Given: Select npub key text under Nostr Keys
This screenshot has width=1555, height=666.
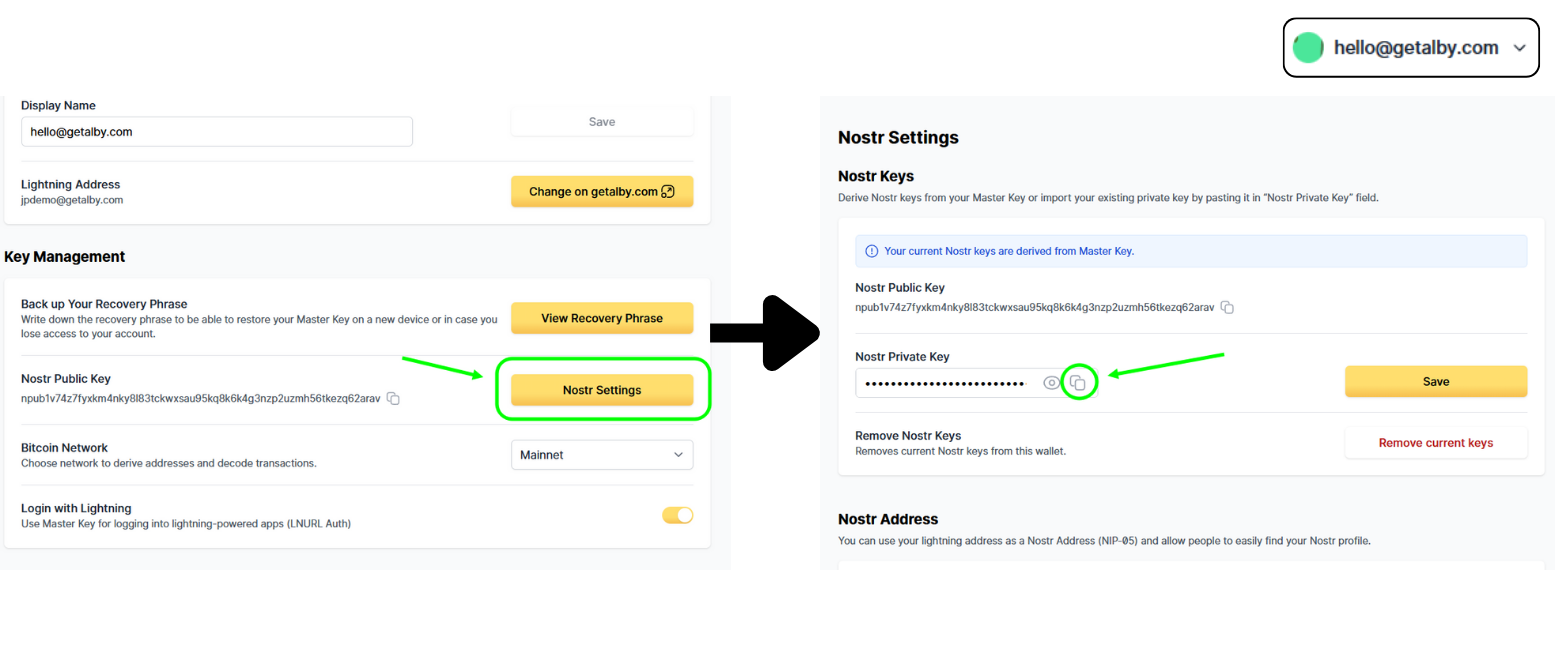Looking at the screenshot, I should [x=1035, y=307].
